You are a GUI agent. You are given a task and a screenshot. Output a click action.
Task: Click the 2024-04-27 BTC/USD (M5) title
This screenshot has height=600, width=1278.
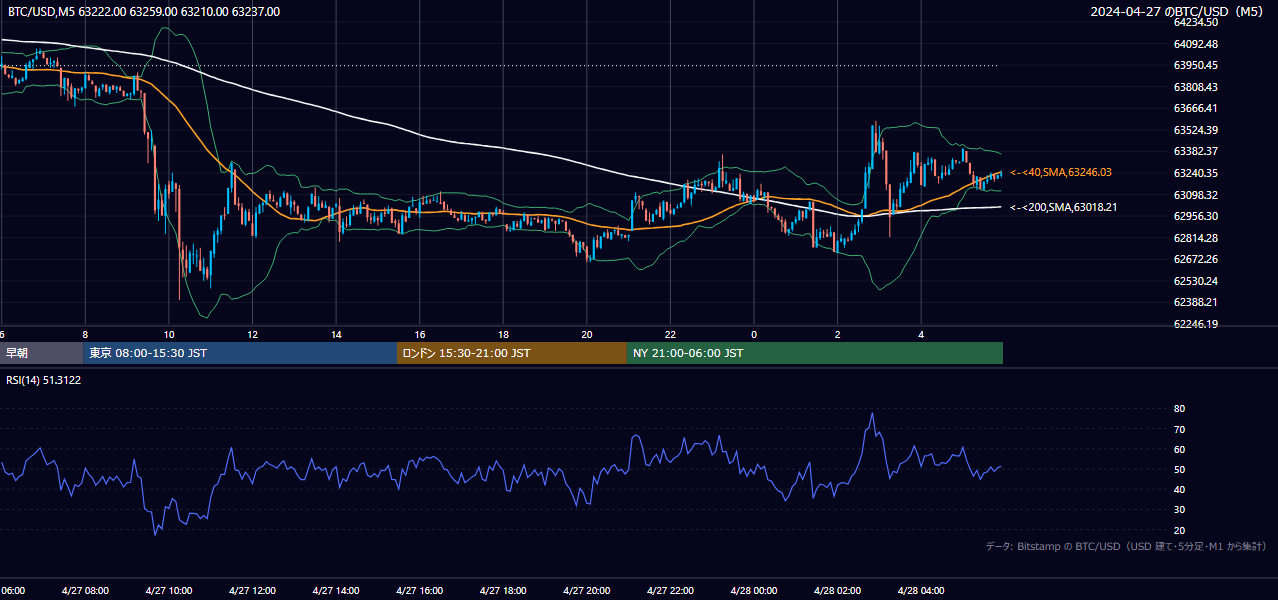coord(1178,12)
